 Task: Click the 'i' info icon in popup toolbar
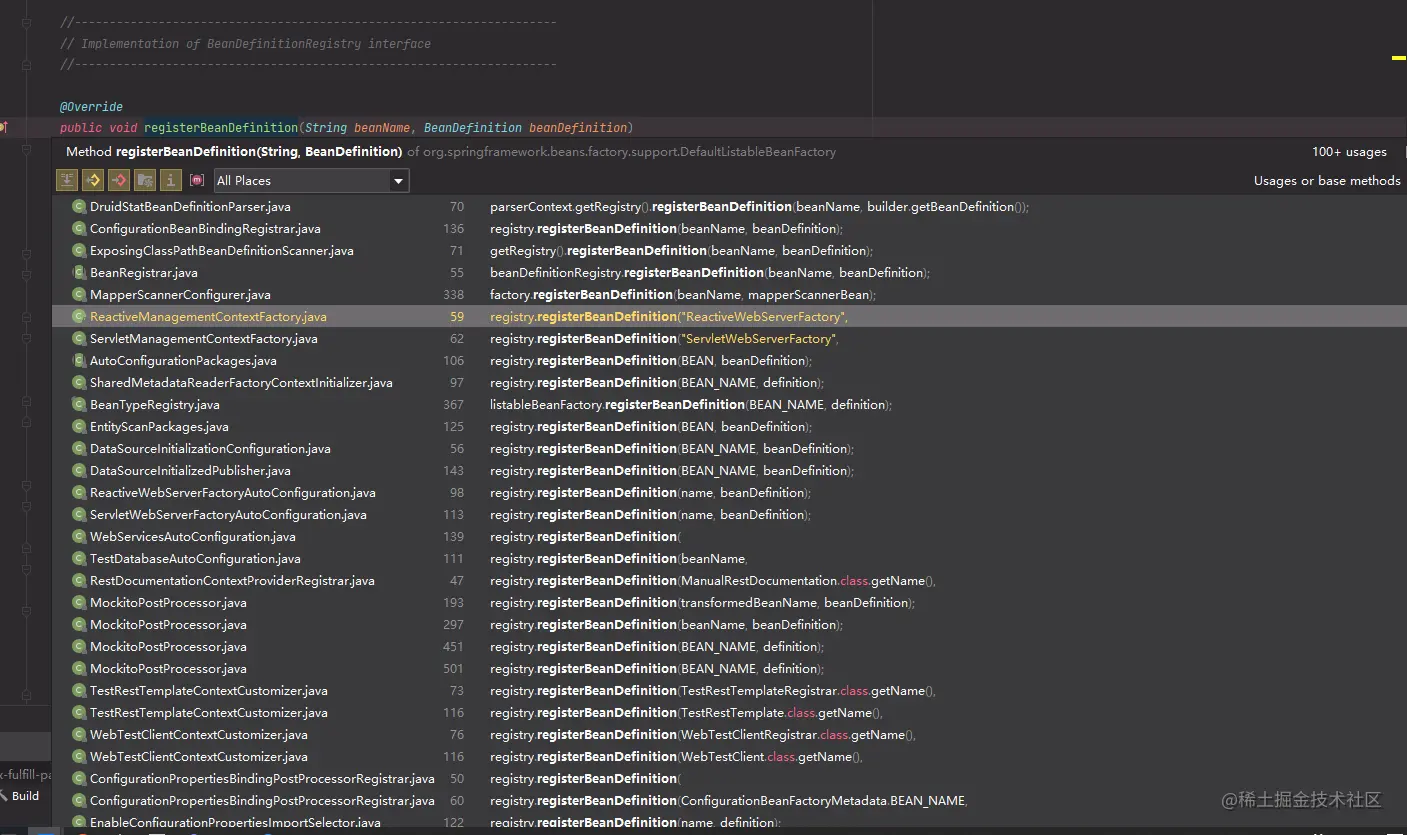click(171, 180)
